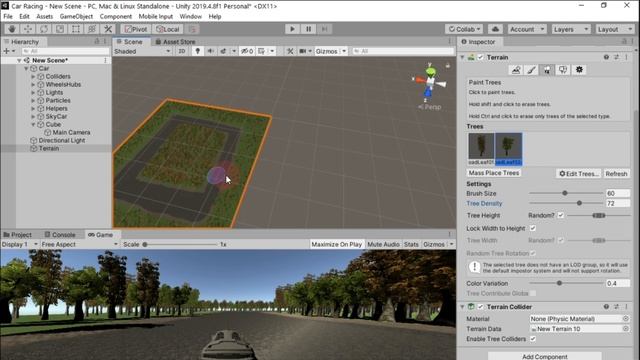The image size is (640, 360).
Task: Toggle Enable Tree Colliders checkbox
Action: coord(533,339)
